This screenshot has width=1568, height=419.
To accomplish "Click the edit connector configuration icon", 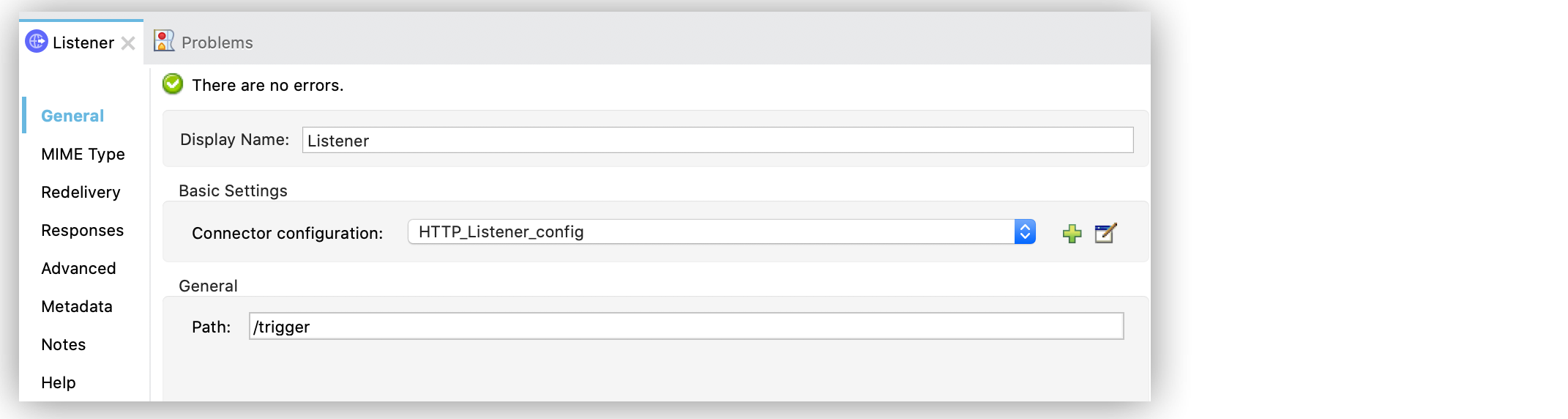I will (x=1105, y=233).
